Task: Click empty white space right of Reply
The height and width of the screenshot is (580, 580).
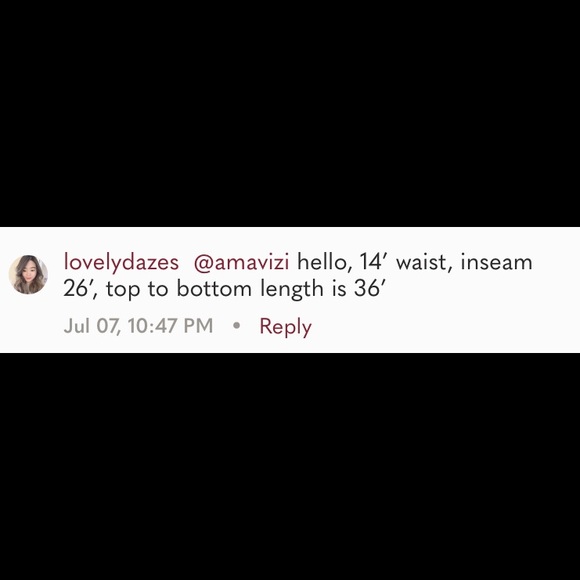Action: [444, 327]
